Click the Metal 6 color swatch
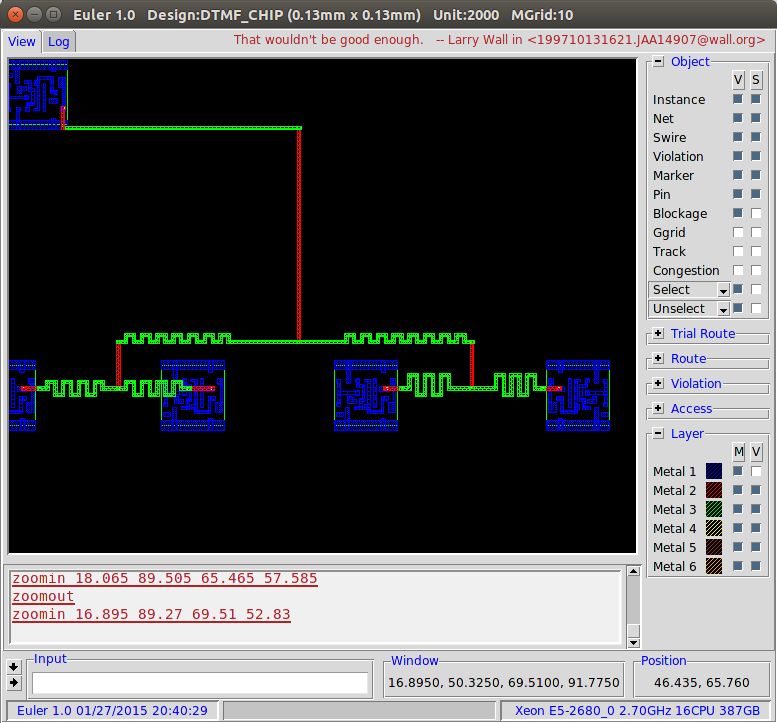 click(714, 566)
